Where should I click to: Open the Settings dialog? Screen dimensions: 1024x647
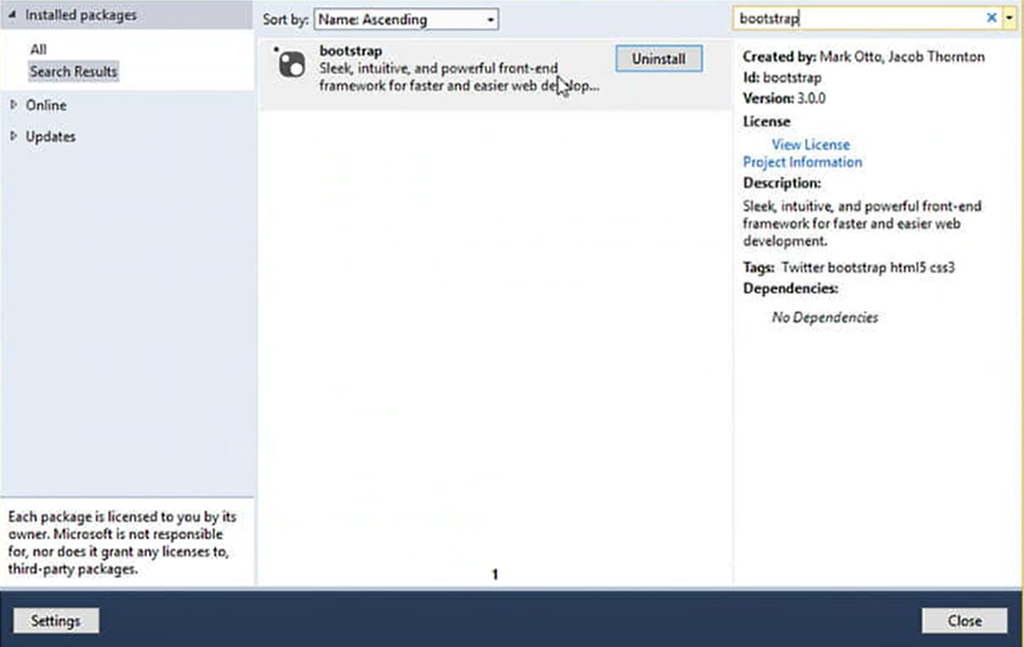point(56,620)
